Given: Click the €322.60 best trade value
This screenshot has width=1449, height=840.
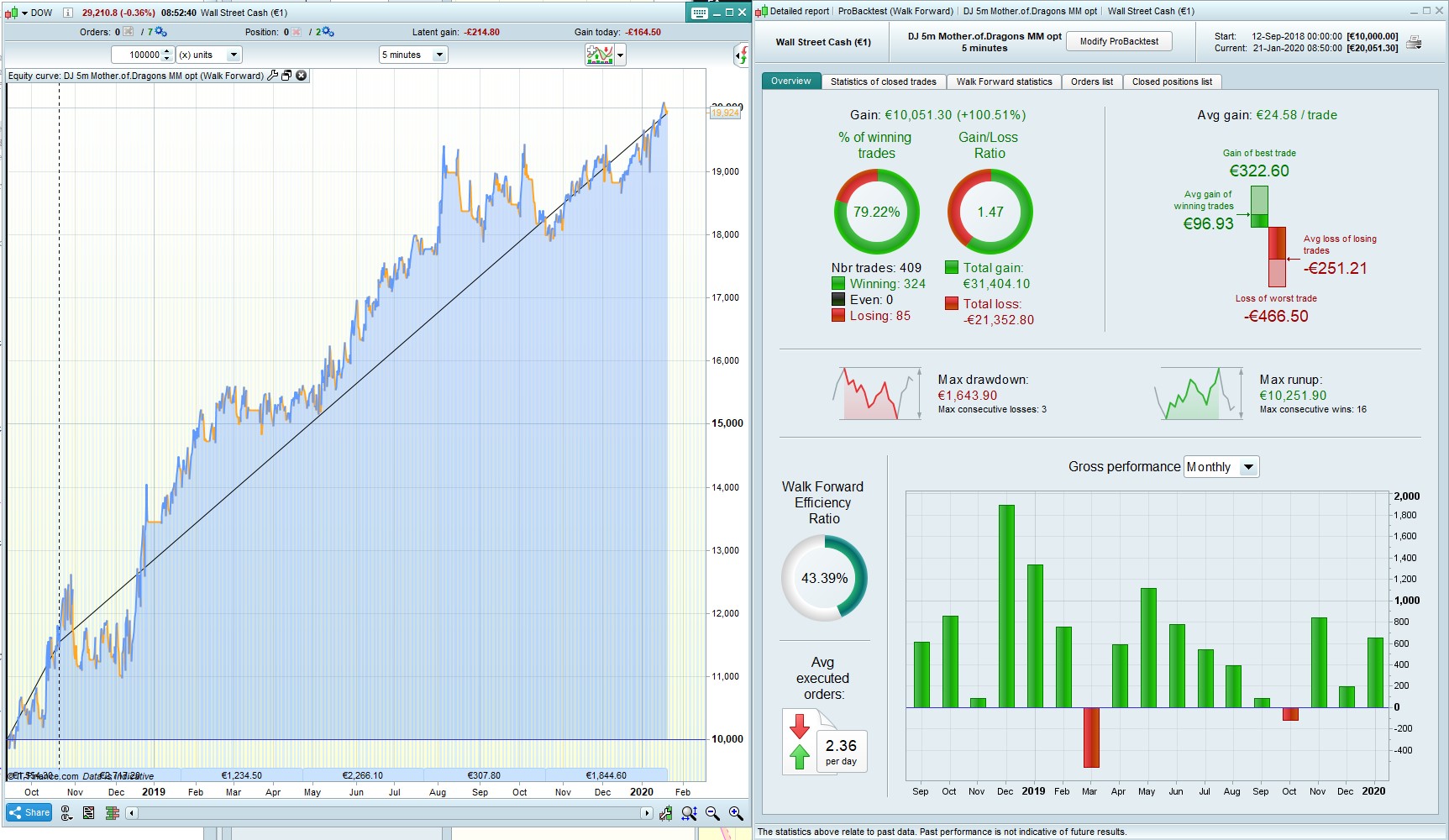Looking at the screenshot, I should click(1259, 171).
